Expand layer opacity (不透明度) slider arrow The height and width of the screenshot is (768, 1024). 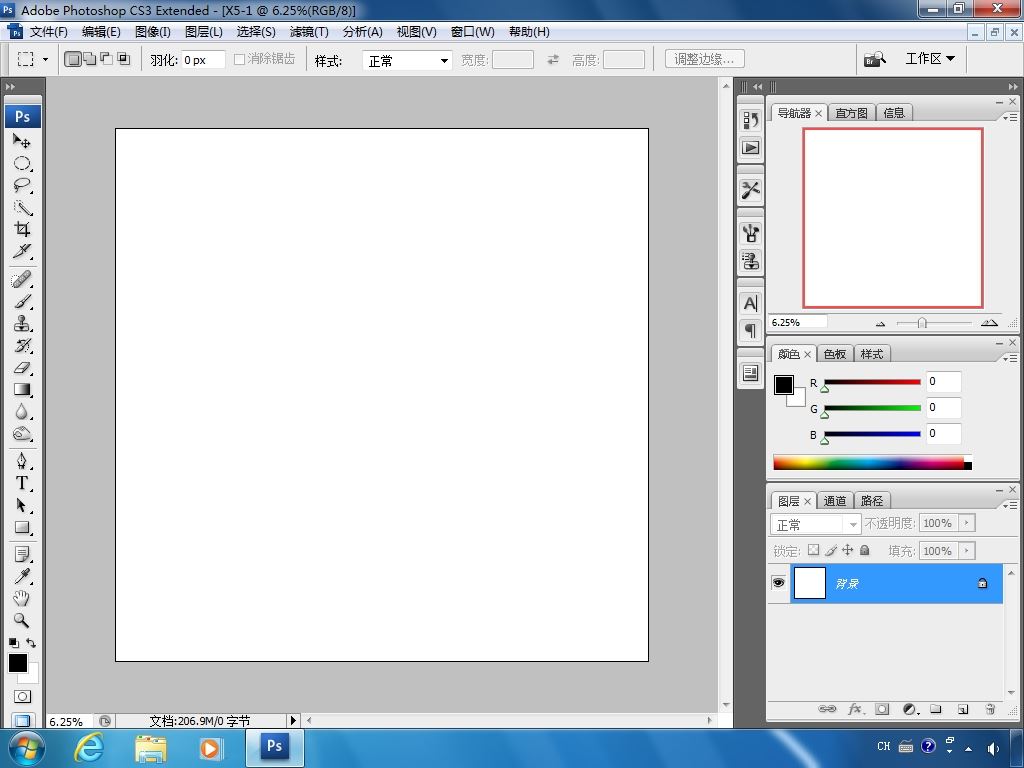tap(967, 523)
